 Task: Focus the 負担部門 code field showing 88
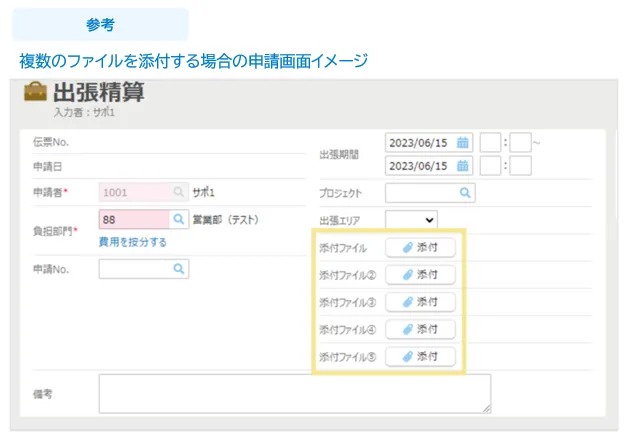point(133,219)
